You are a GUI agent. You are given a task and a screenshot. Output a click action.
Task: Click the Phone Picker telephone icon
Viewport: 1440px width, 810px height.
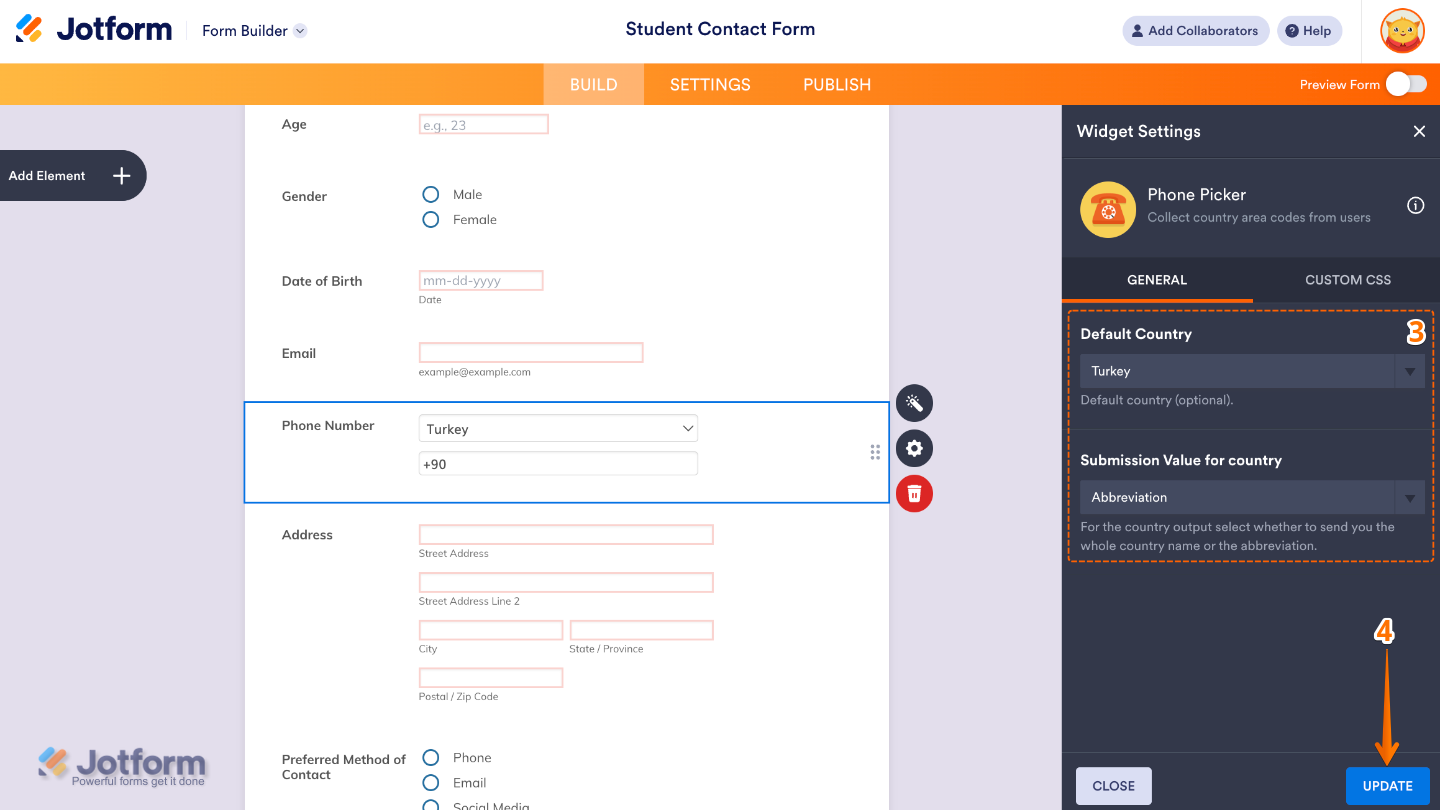tap(1107, 209)
